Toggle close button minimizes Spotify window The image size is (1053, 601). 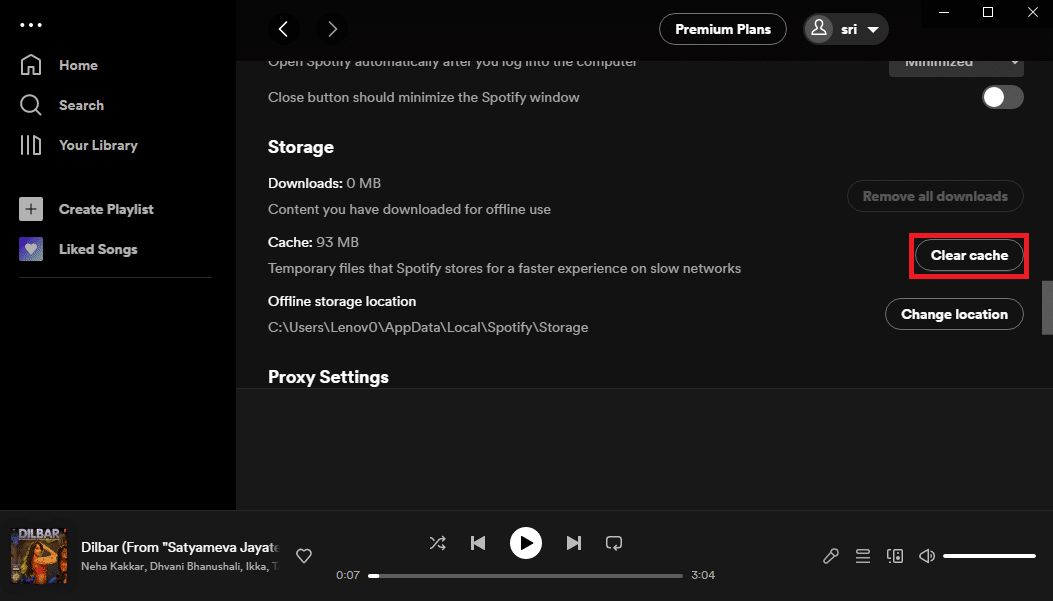(x=1003, y=97)
